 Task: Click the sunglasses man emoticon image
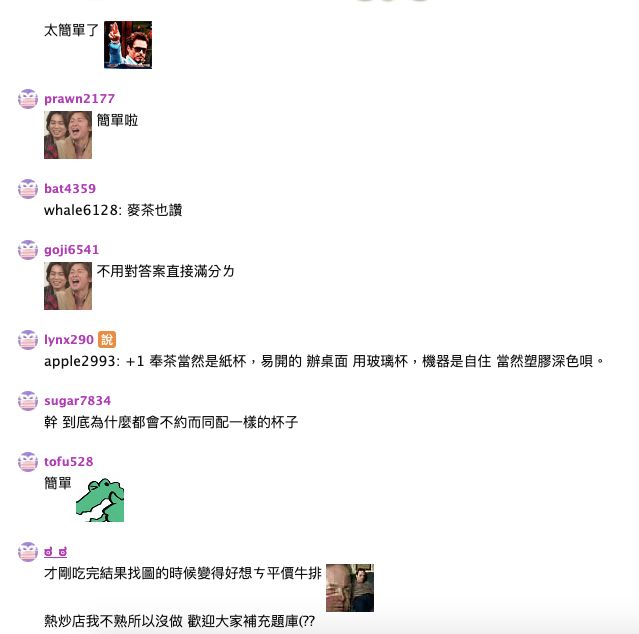point(128,45)
